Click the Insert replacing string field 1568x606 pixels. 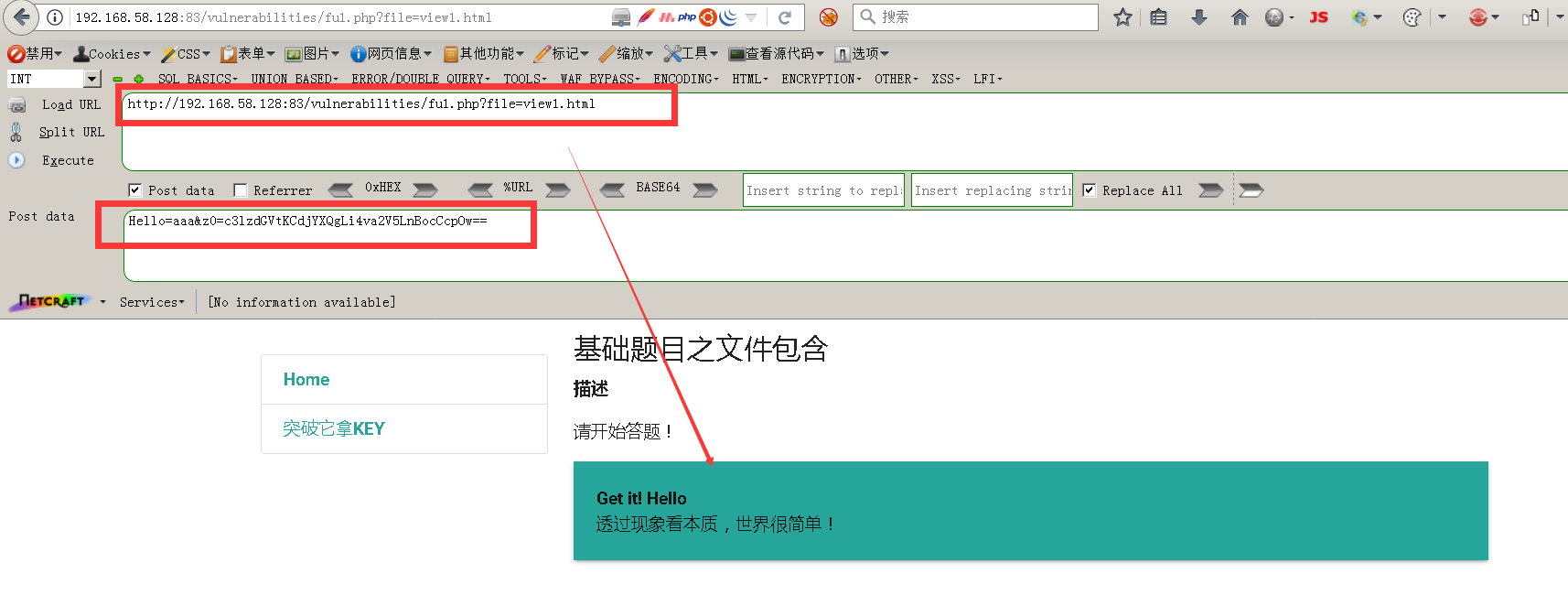(993, 190)
